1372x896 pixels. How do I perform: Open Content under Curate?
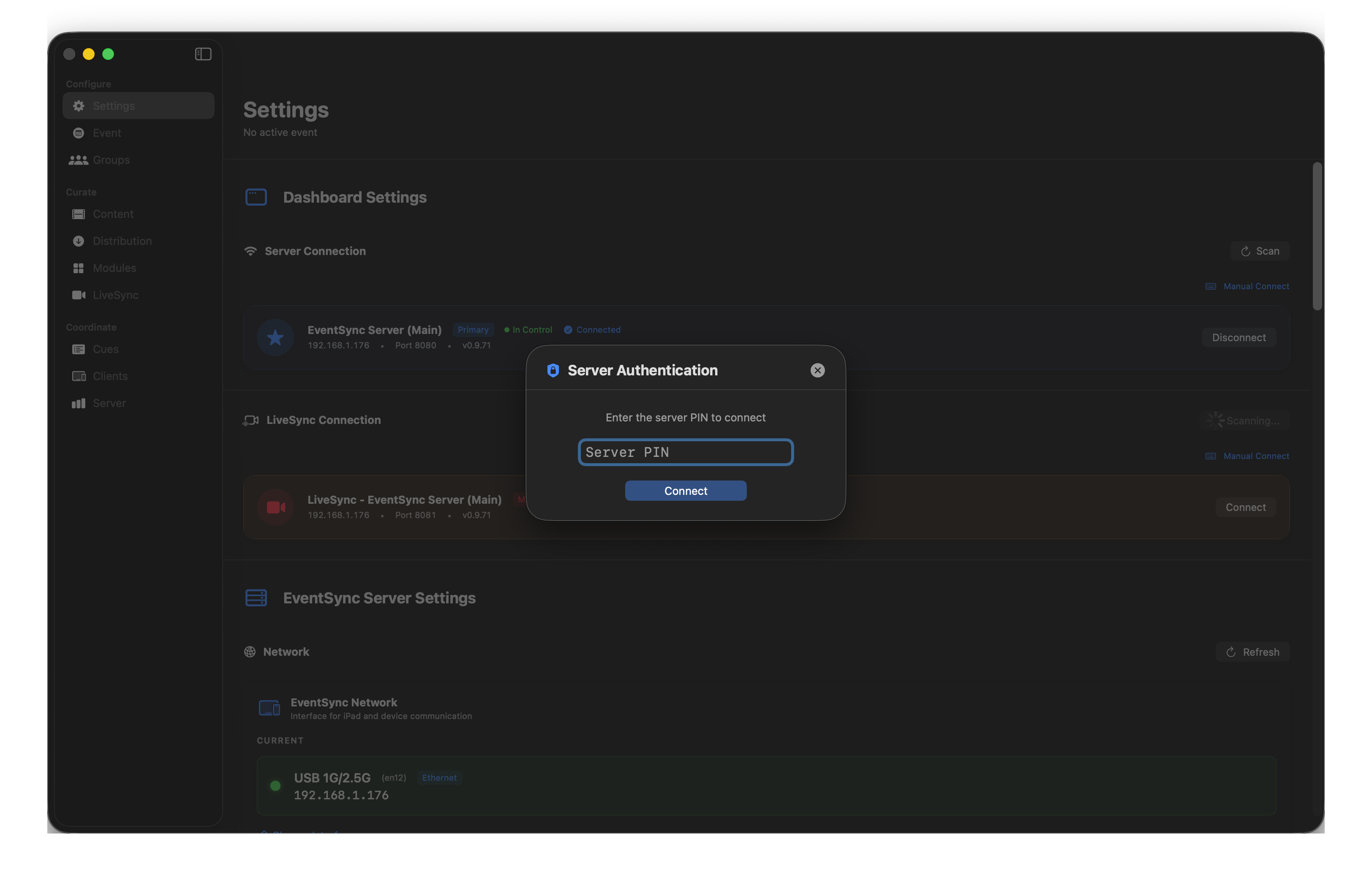(139, 214)
